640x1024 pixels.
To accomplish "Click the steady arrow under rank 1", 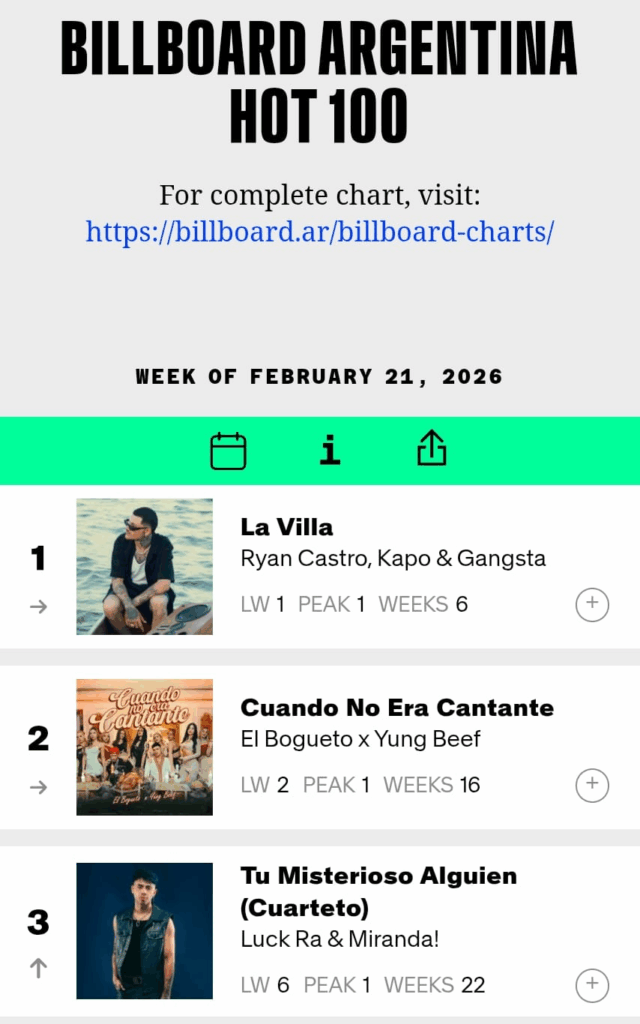I will (38, 606).
